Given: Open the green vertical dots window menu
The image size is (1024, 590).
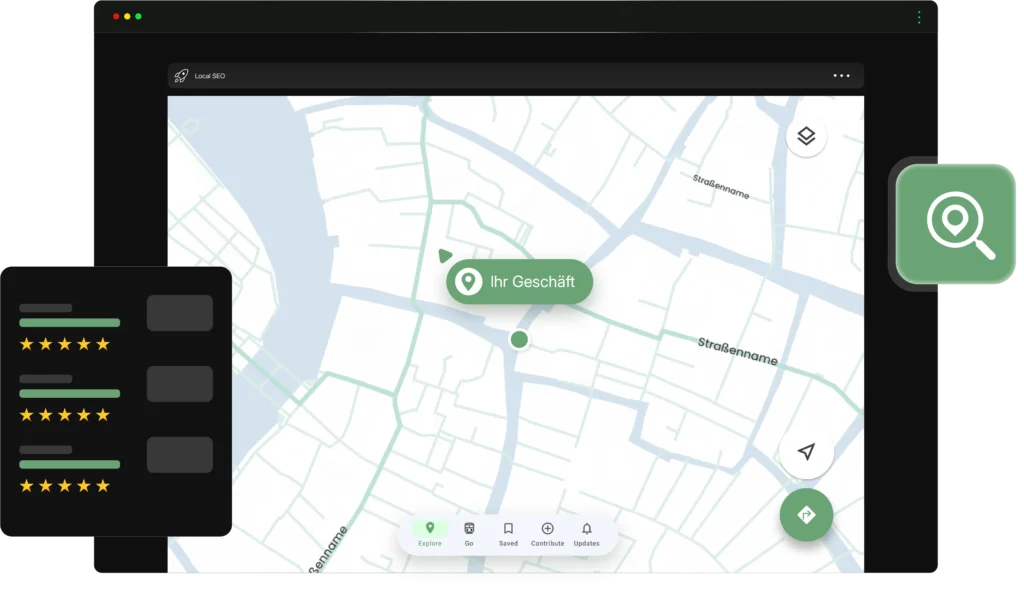Looking at the screenshot, I should (x=919, y=17).
